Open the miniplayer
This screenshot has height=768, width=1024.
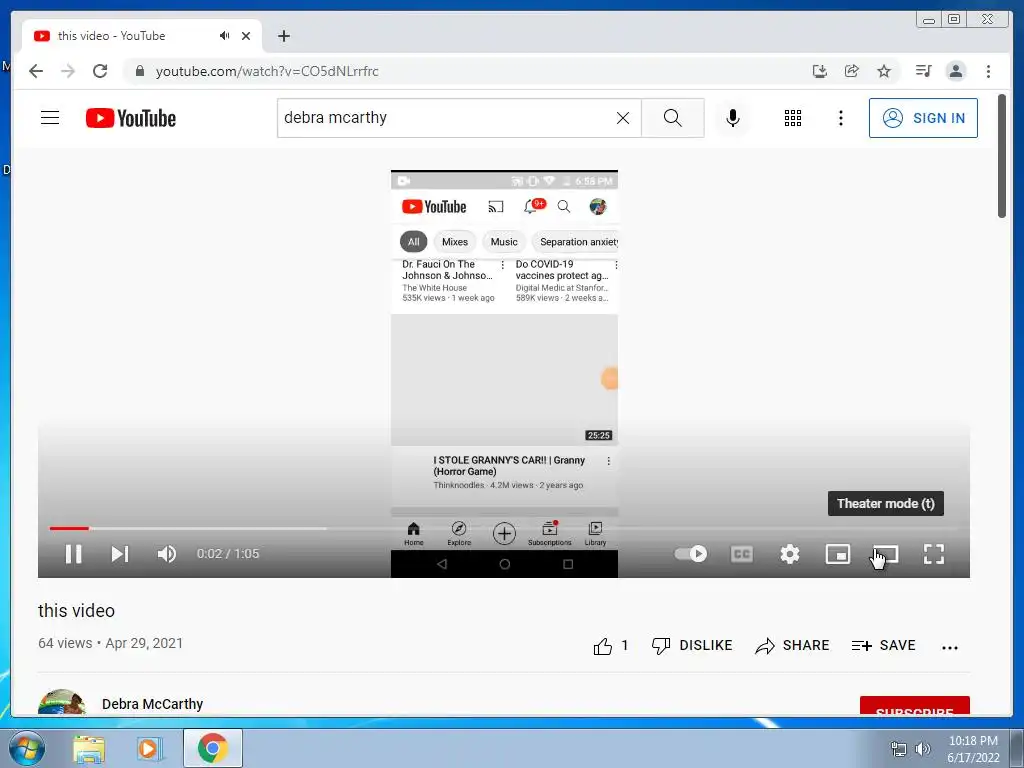pos(838,554)
